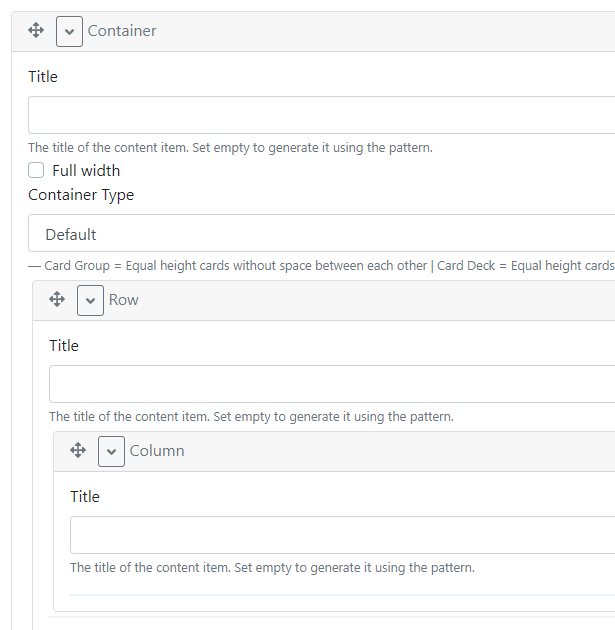
Task: Click the Column move handle icon
Action: [x=78, y=451]
